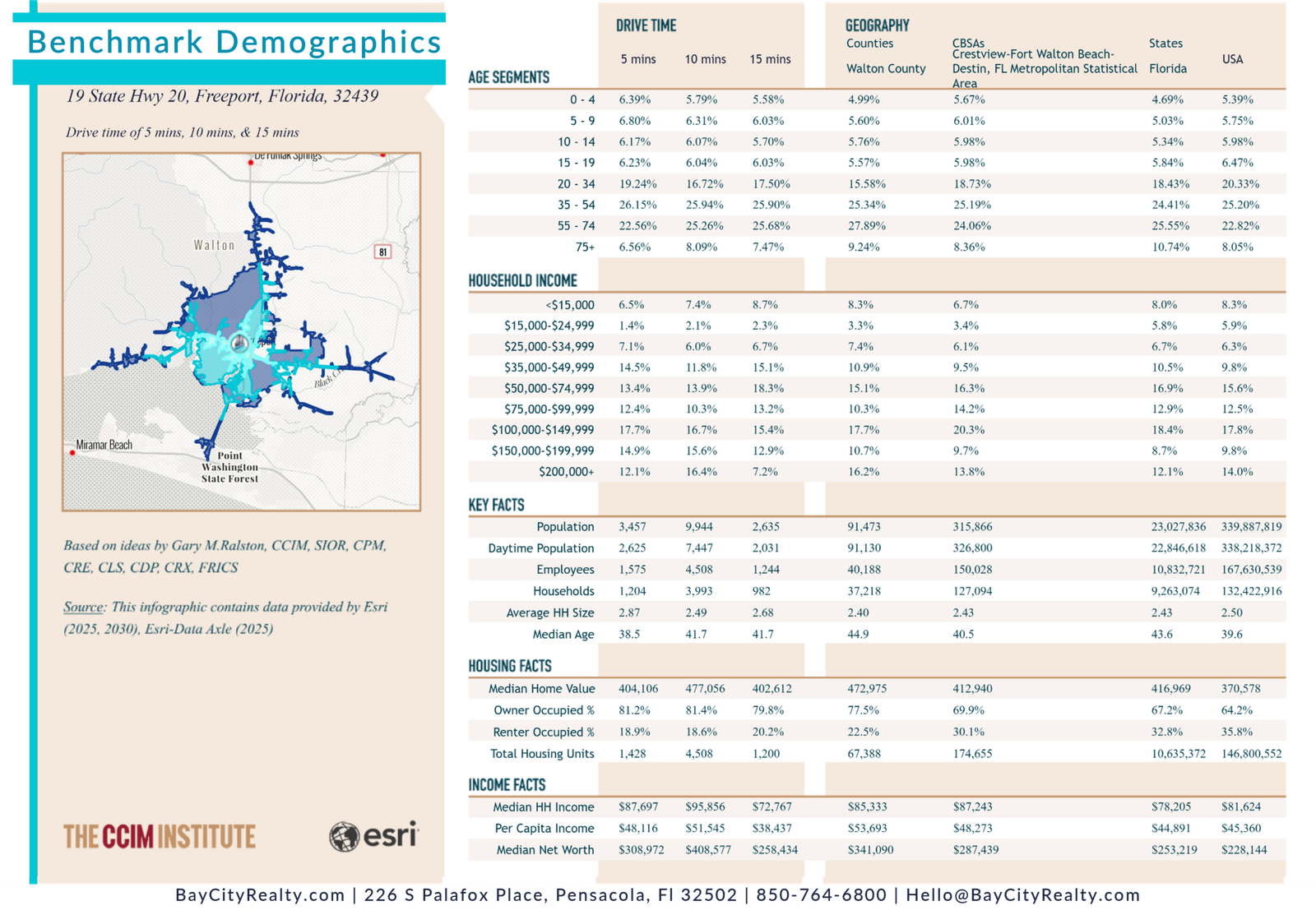Image resolution: width=1316 pixels, height=915 pixels.
Task: Click the 477,056 median home value
Action: click(706, 689)
